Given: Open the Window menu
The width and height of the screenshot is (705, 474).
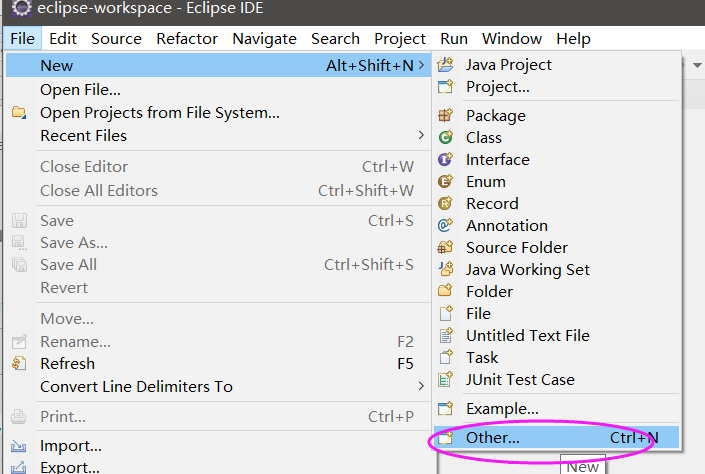Looking at the screenshot, I should pyautogui.click(x=512, y=39).
